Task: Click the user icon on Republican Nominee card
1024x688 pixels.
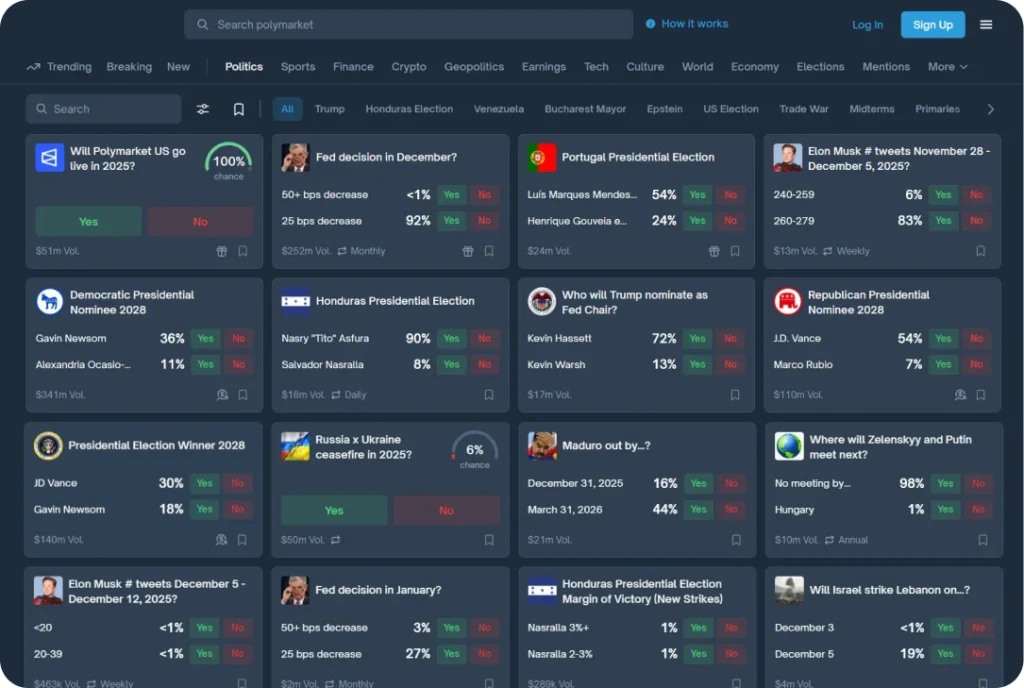Action: pyautogui.click(x=960, y=395)
